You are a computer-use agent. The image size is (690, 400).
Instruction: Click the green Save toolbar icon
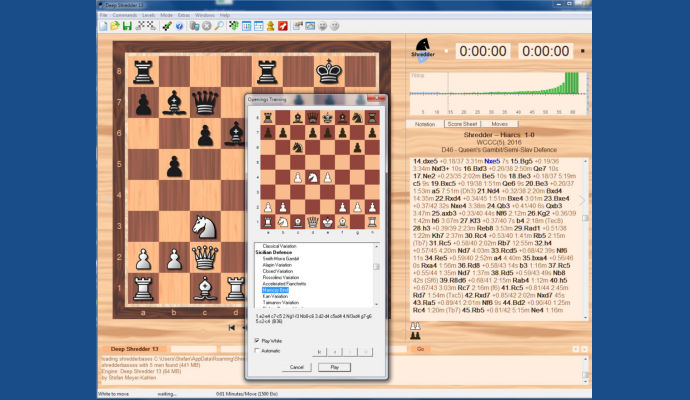(x=127, y=26)
